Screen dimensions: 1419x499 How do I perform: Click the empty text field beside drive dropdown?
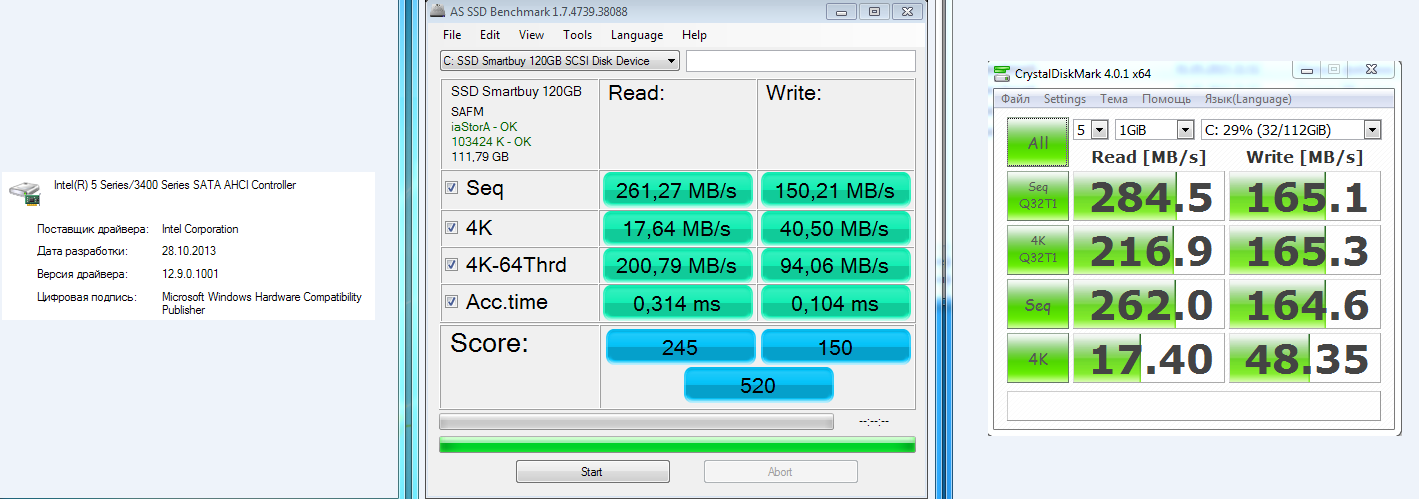coord(801,61)
